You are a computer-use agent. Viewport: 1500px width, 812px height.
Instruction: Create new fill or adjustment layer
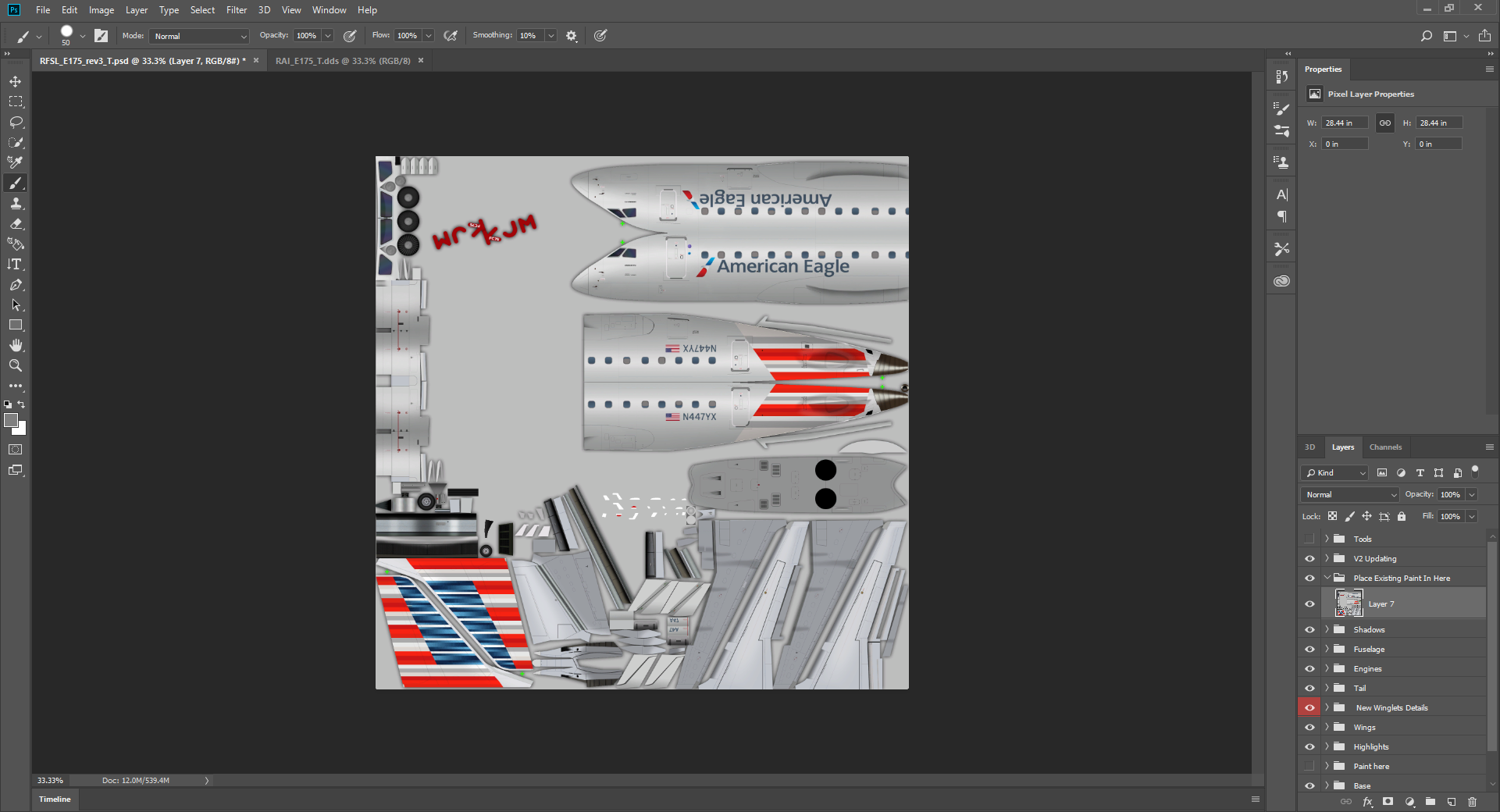(x=1409, y=802)
